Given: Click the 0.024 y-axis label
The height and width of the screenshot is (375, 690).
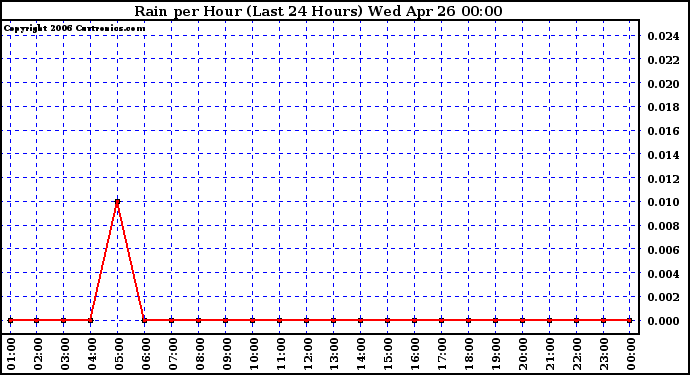Looking at the screenshot, I should pos(663,36).
